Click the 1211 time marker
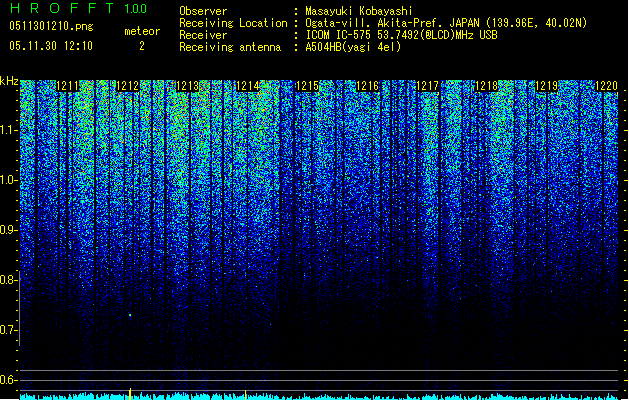 [67, 86]
